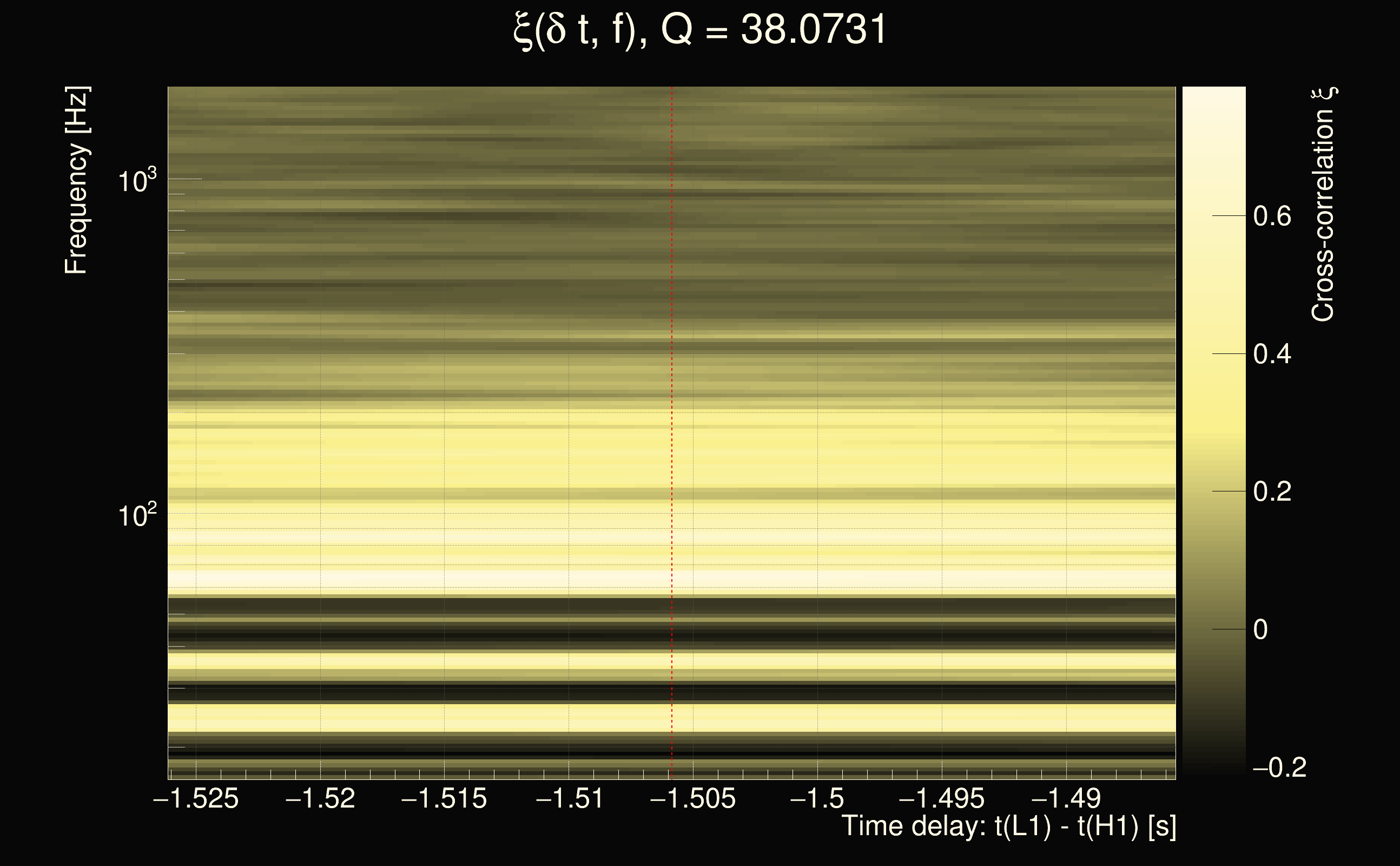Click the -0.2 colorbar tick value

(x=1279, y=767)
